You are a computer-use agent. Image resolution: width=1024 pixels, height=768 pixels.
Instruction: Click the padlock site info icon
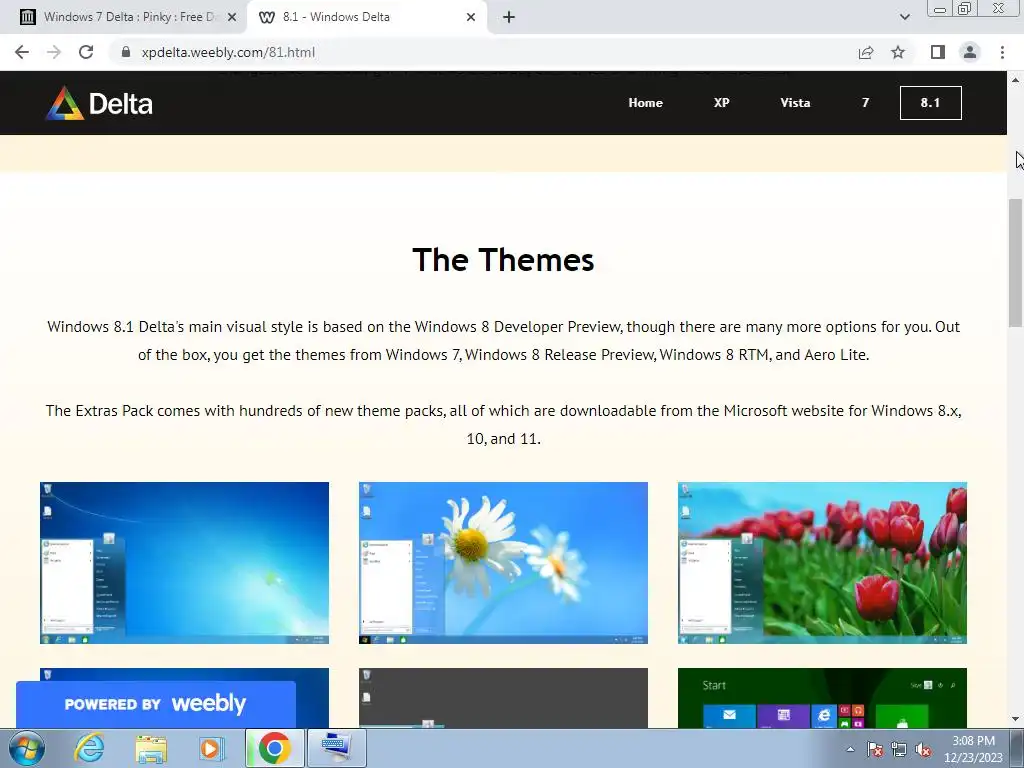[126, 52]
